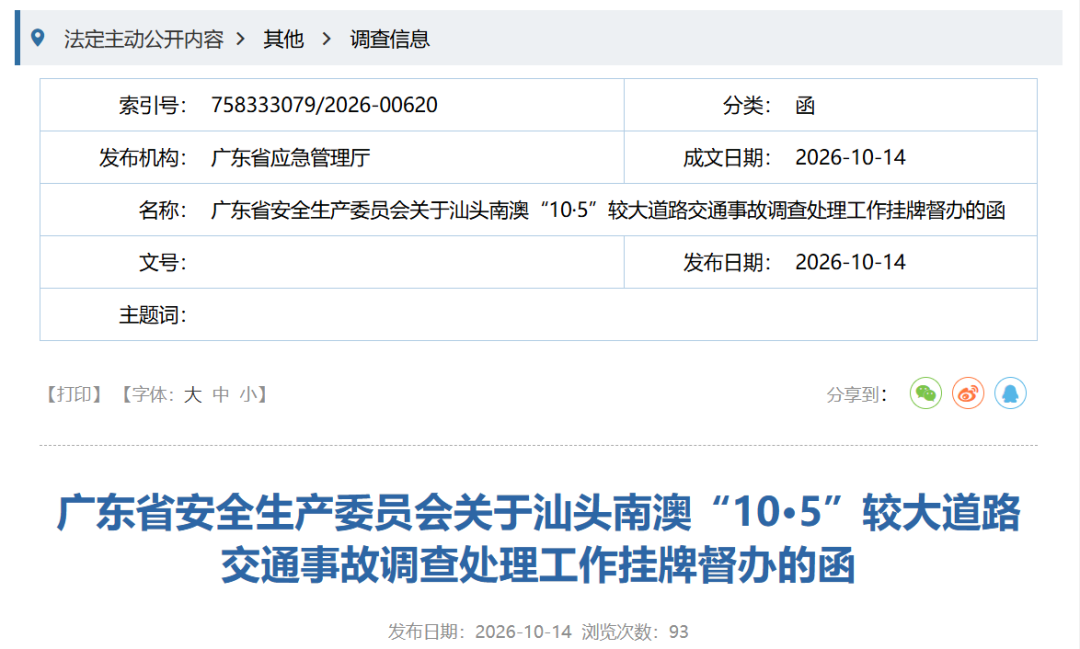
Task: Click chevron between 其他 and 调查信息
Action: [326, 39]
